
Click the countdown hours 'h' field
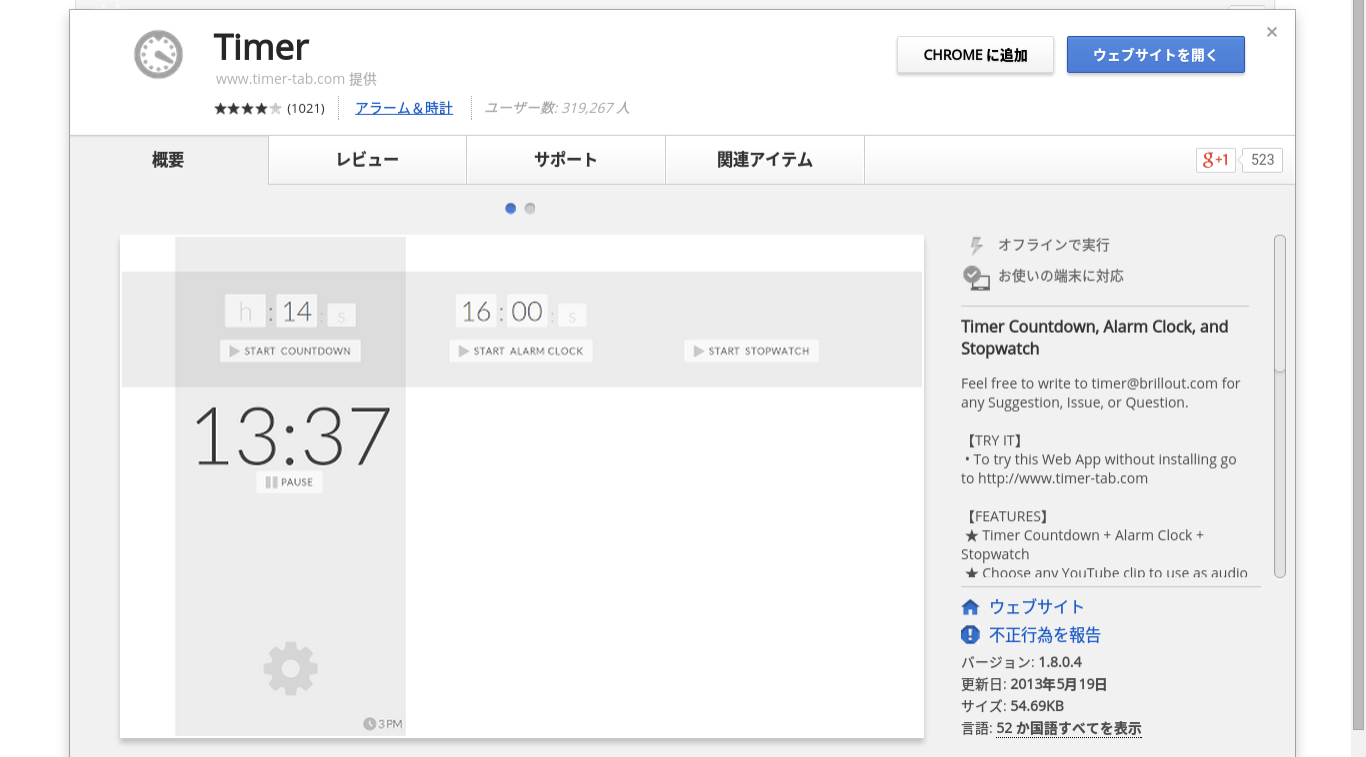click(245, 312)
